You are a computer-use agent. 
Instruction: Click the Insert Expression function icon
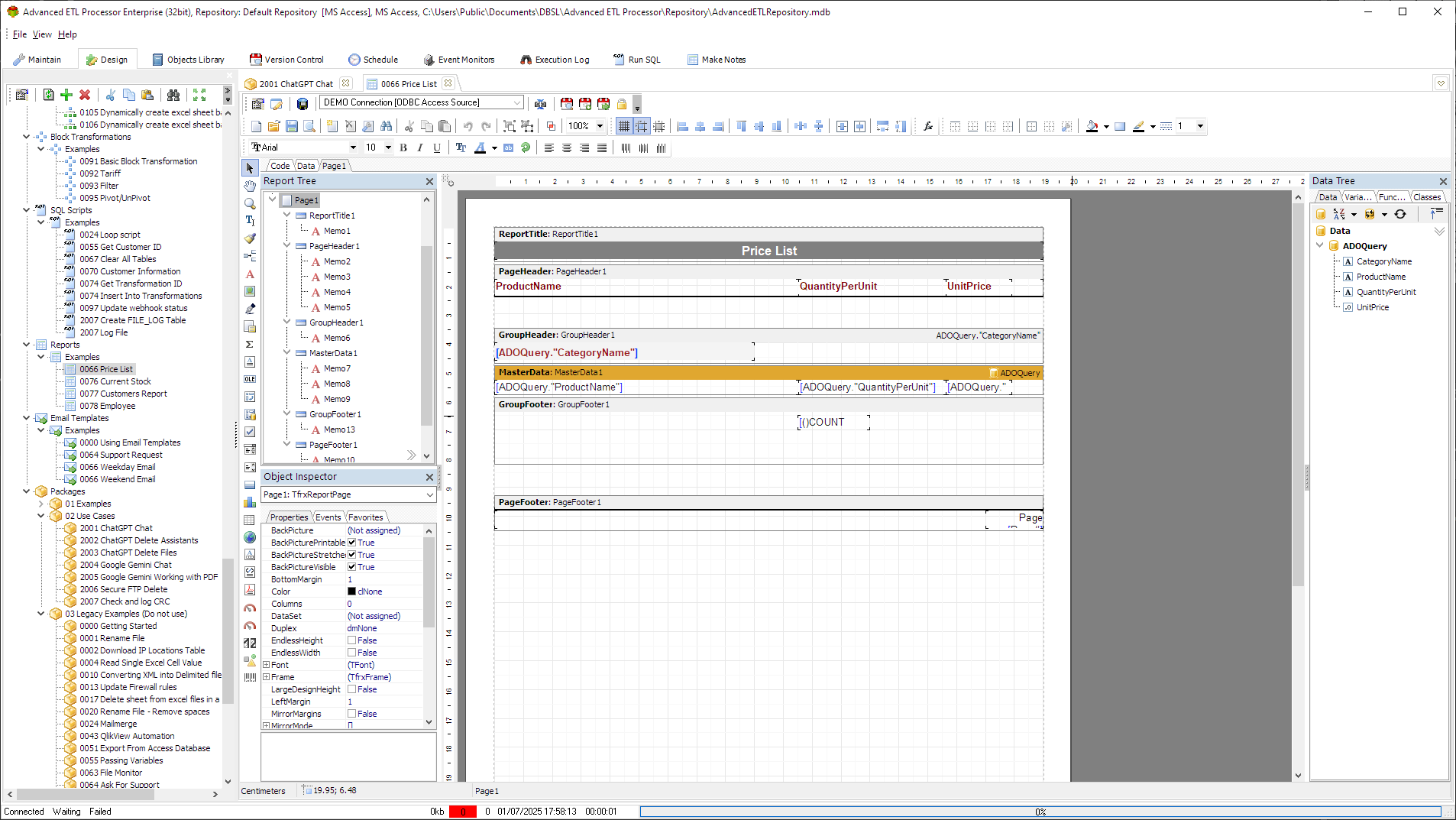tap(927, 126)
